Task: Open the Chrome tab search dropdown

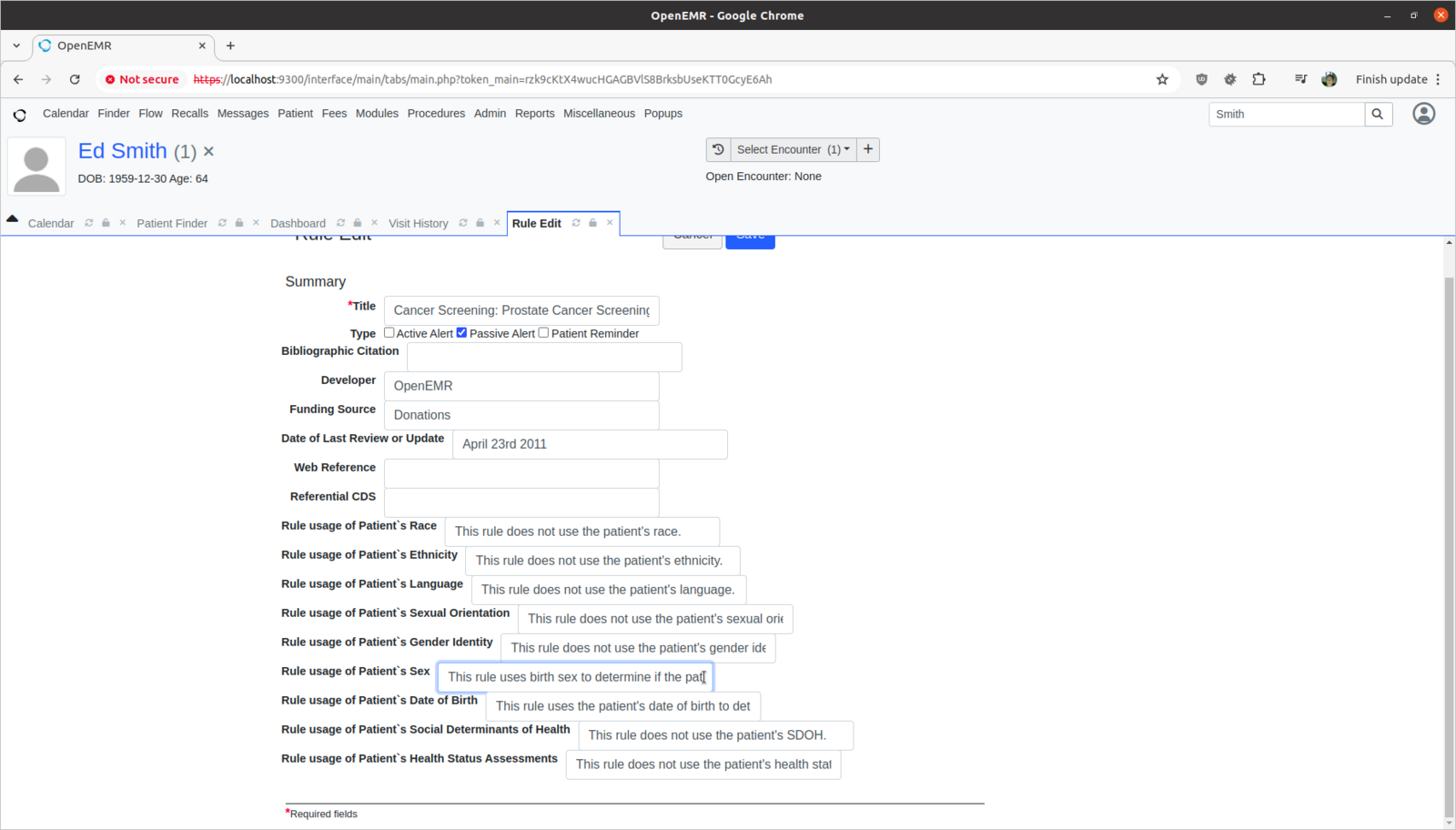Action: pyautogui.click(x=16, y=46)
